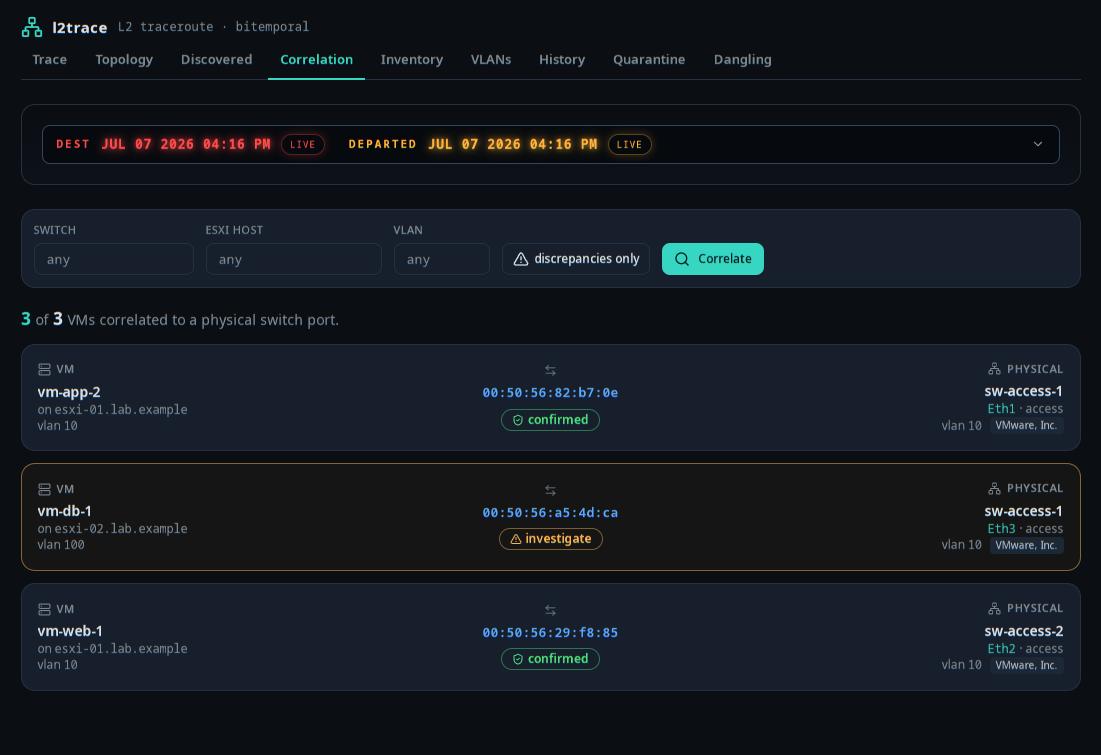The image size is (1101, 755).
Task: Open the Trace tab
Action: click(50, 60)
